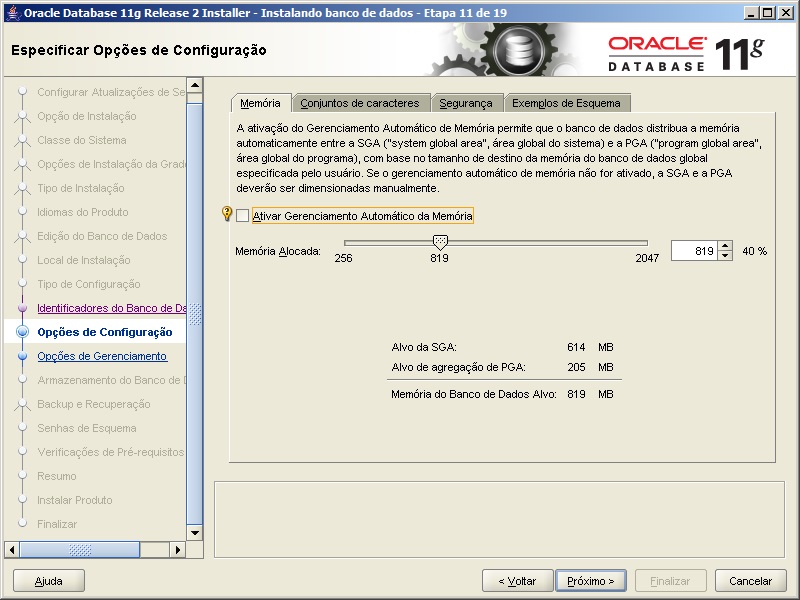Maximize the installer window
Screen dimensions: 800x600
(767, 13)
